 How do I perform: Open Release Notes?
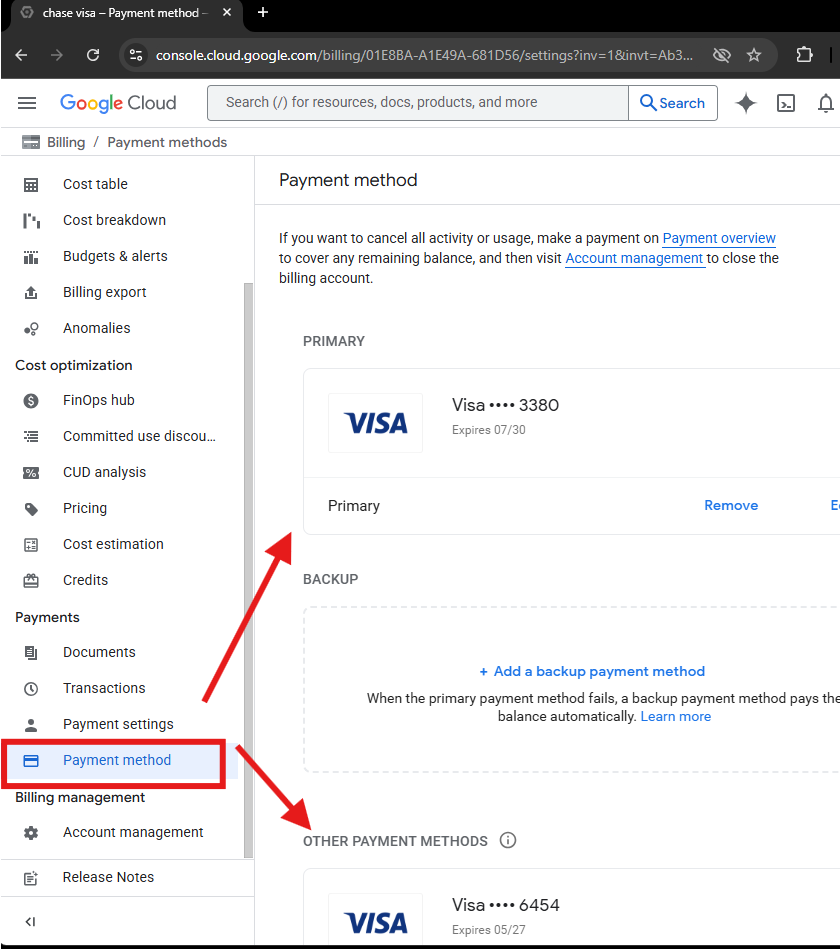[x=108, y=878]
